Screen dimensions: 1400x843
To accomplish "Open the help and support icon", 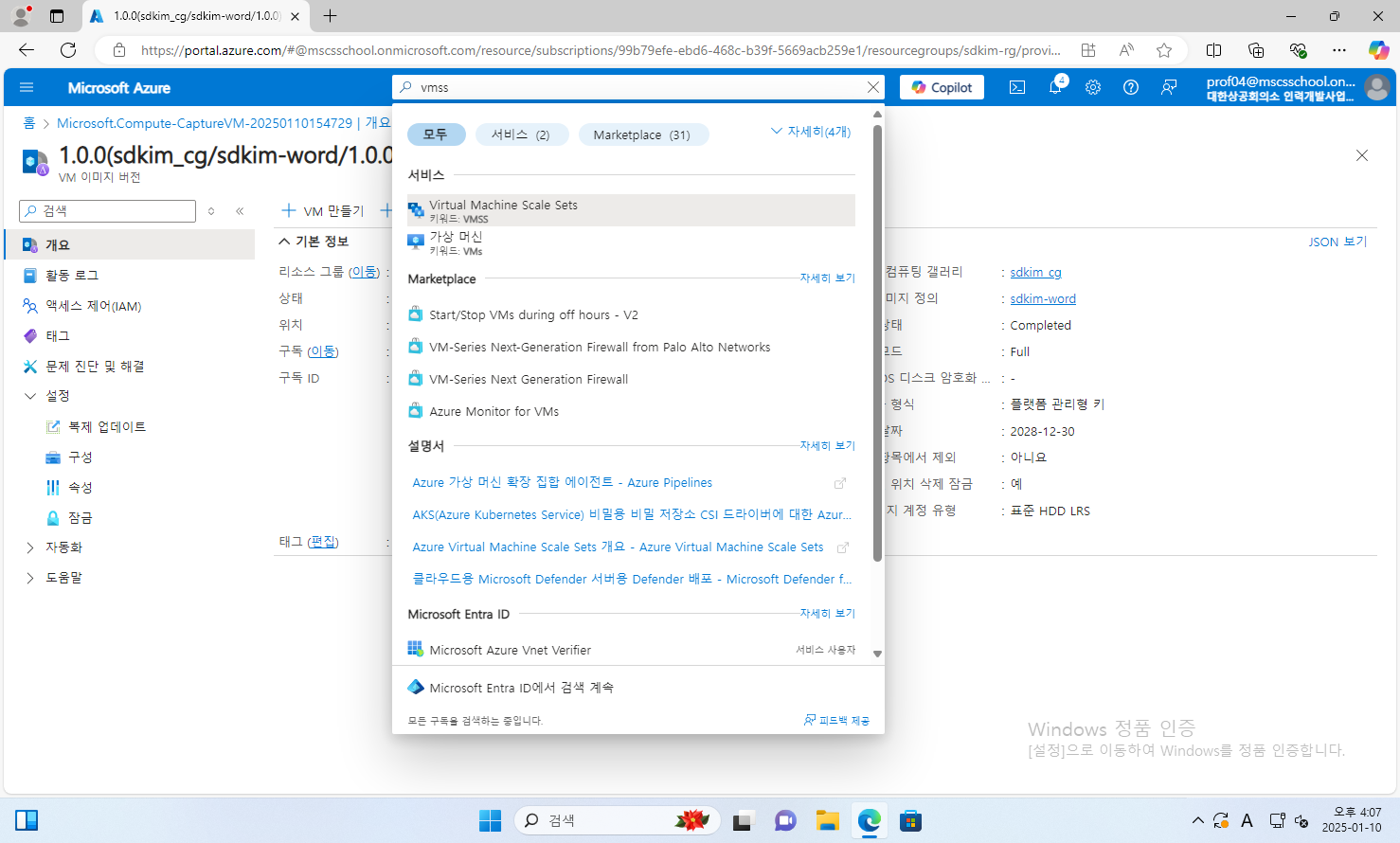I will 1131,87.
